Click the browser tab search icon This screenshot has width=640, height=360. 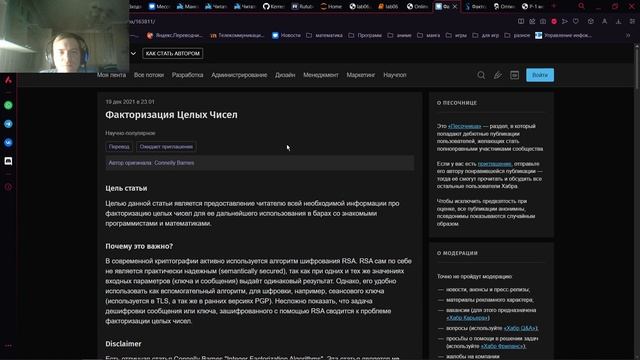tap(581, 6)
